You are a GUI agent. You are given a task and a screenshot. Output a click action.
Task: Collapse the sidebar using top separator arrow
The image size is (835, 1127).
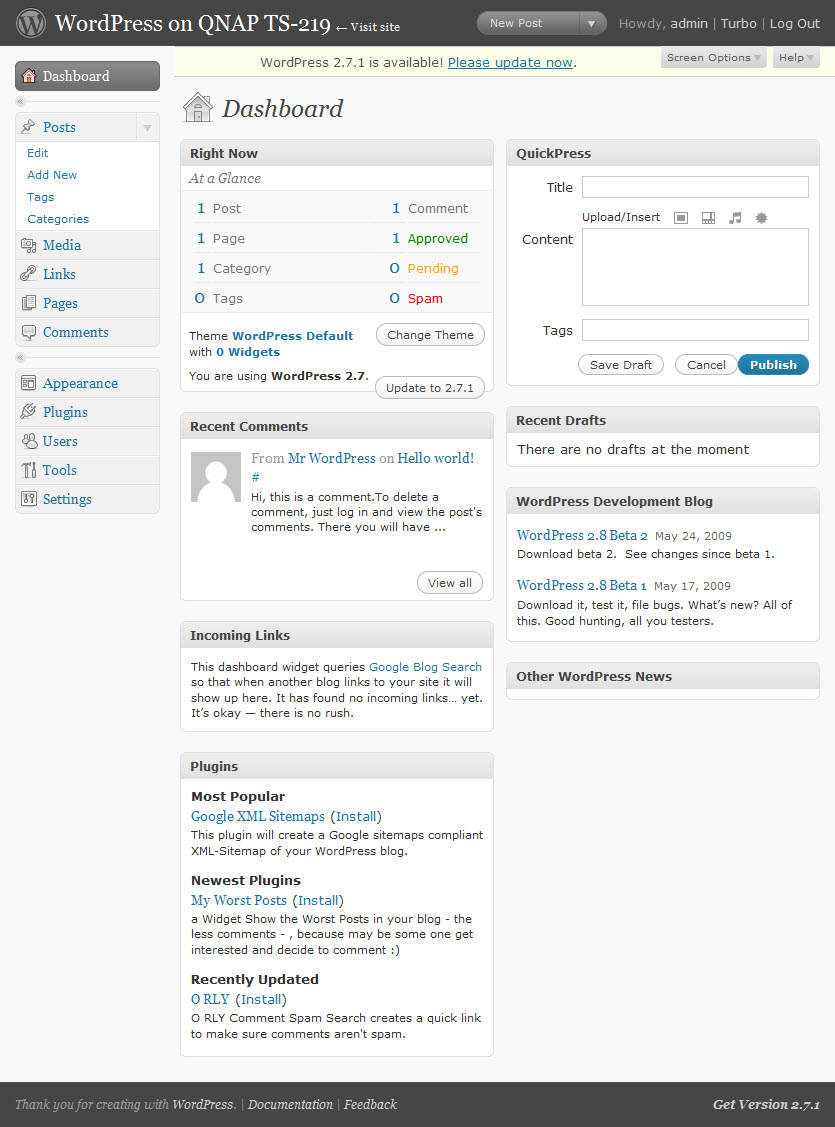pos(21,102)
